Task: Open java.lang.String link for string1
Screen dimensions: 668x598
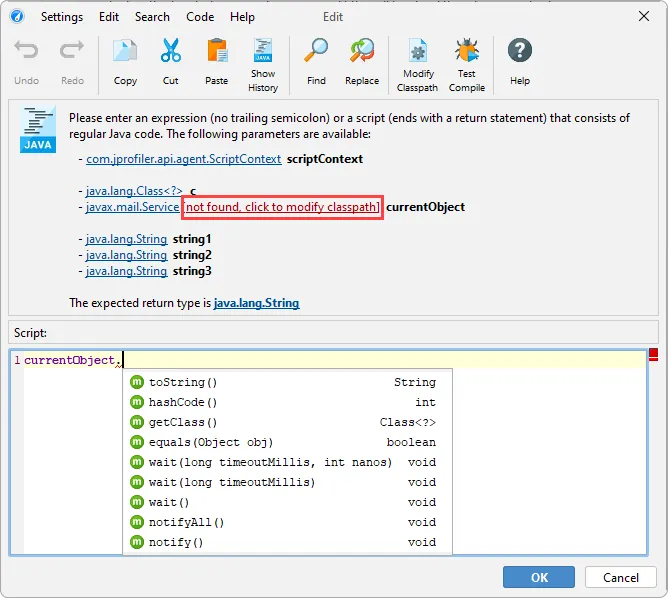Action: coord(126,239)
